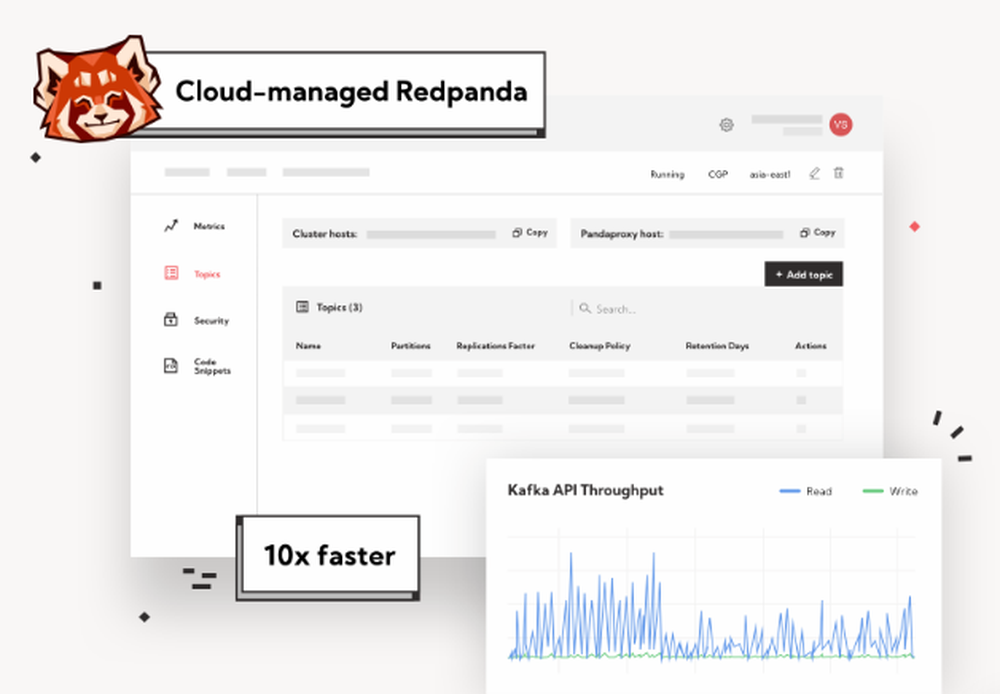This screenshot has width=1000, height=694.
Task: Click the Add topic button
Action: click(804, 274)
